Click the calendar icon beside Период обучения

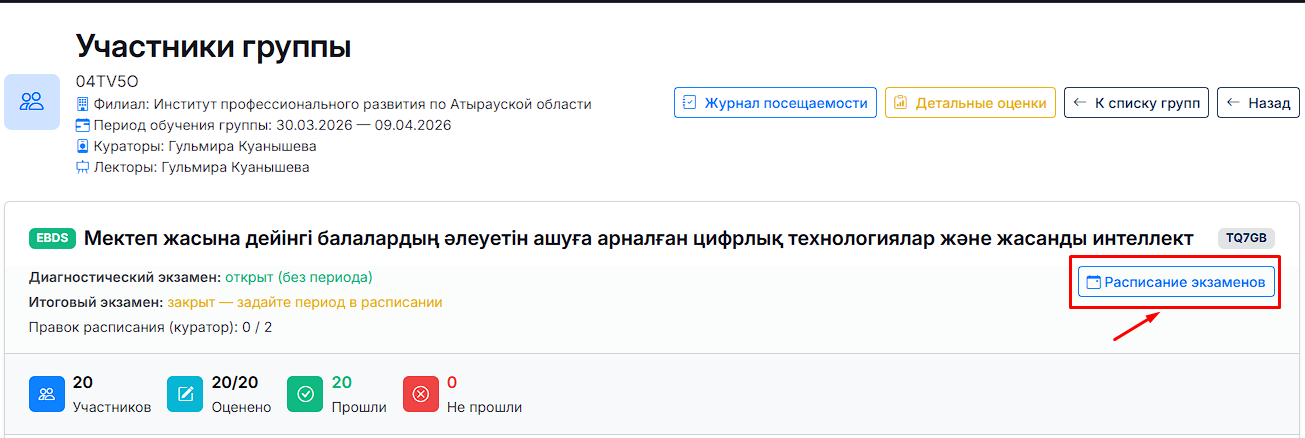point(83,125)
